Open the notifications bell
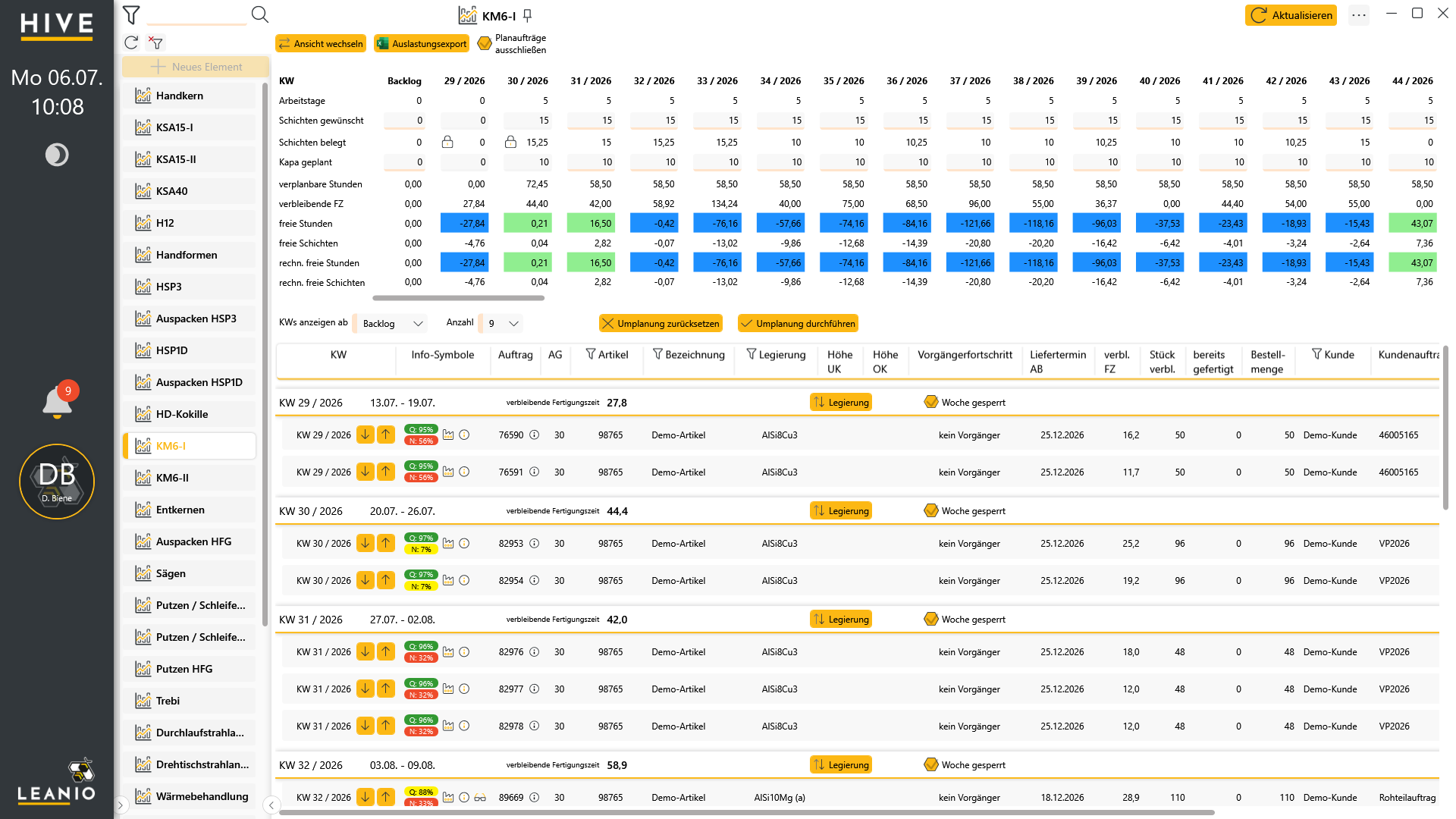1456x819 pixels. [x=58, y=402]
